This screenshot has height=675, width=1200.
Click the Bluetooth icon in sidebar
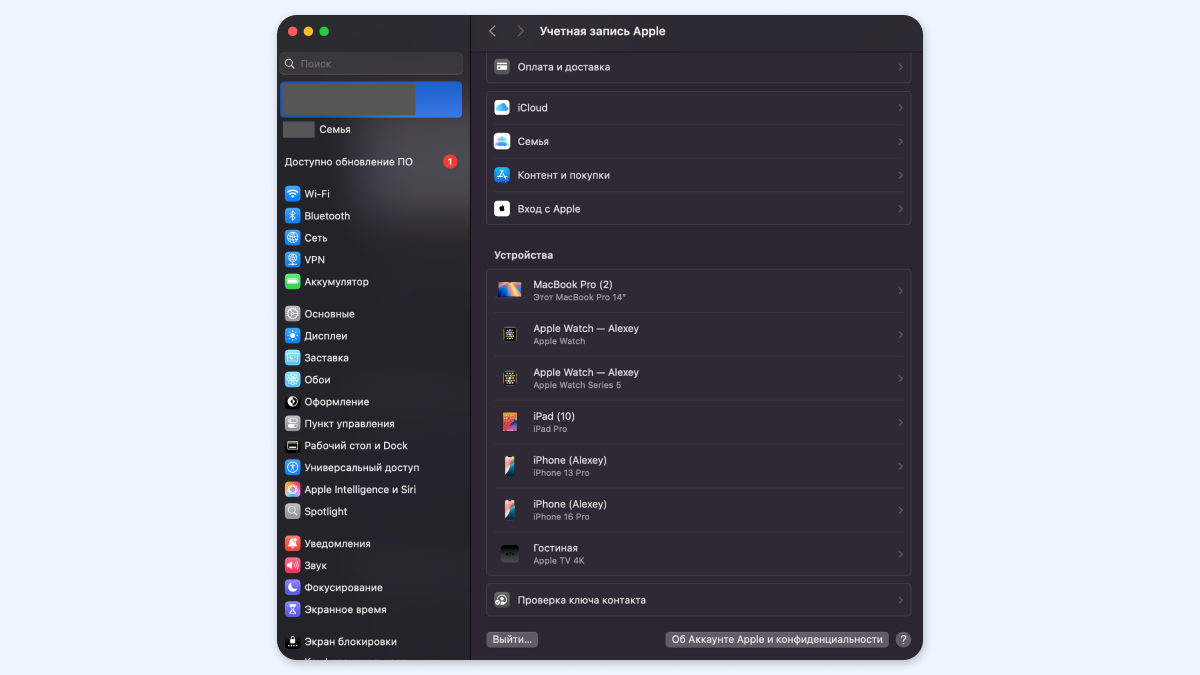coord(292,216)
